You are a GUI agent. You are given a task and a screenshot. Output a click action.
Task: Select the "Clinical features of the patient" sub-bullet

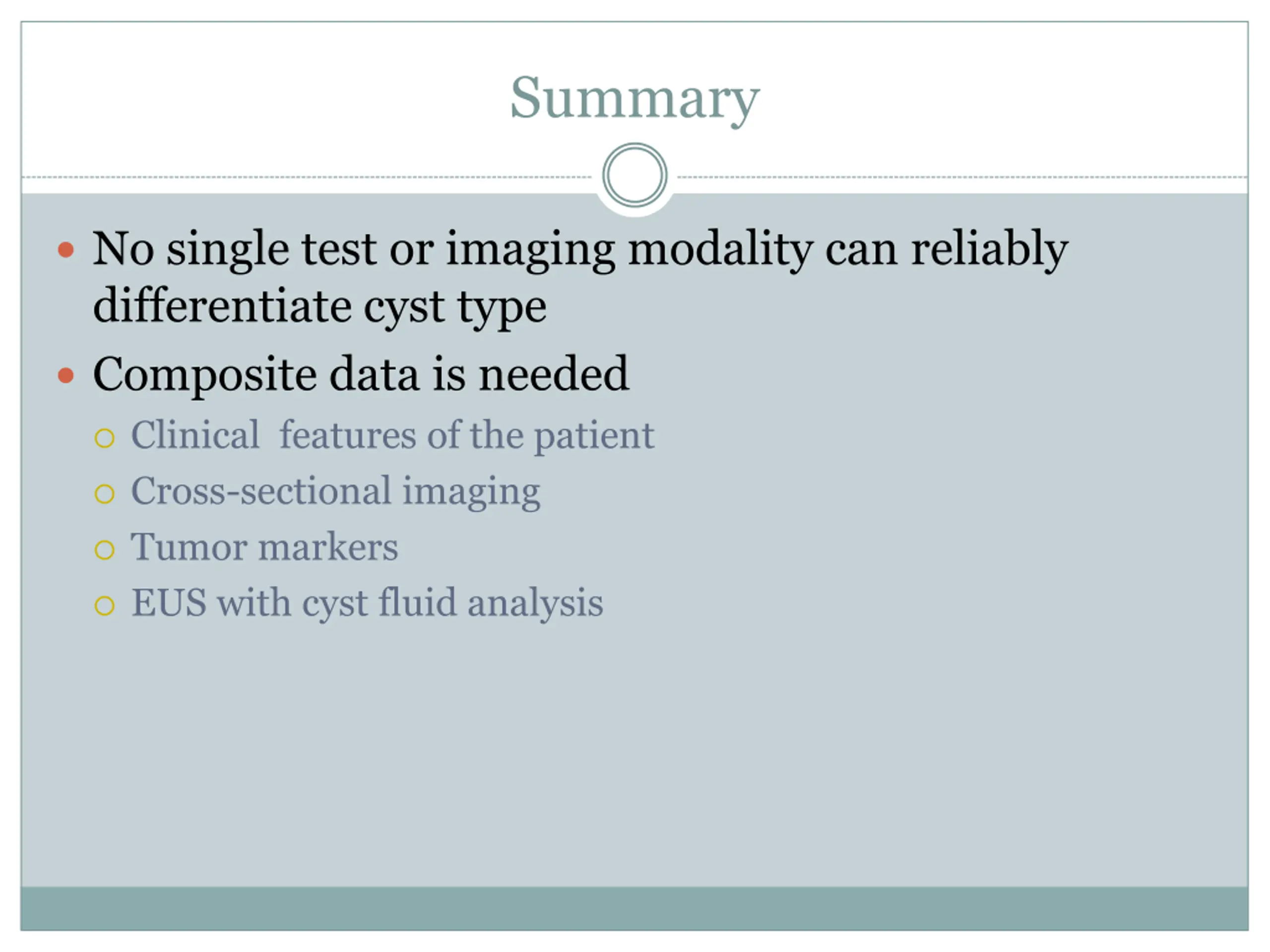[393, 435]
